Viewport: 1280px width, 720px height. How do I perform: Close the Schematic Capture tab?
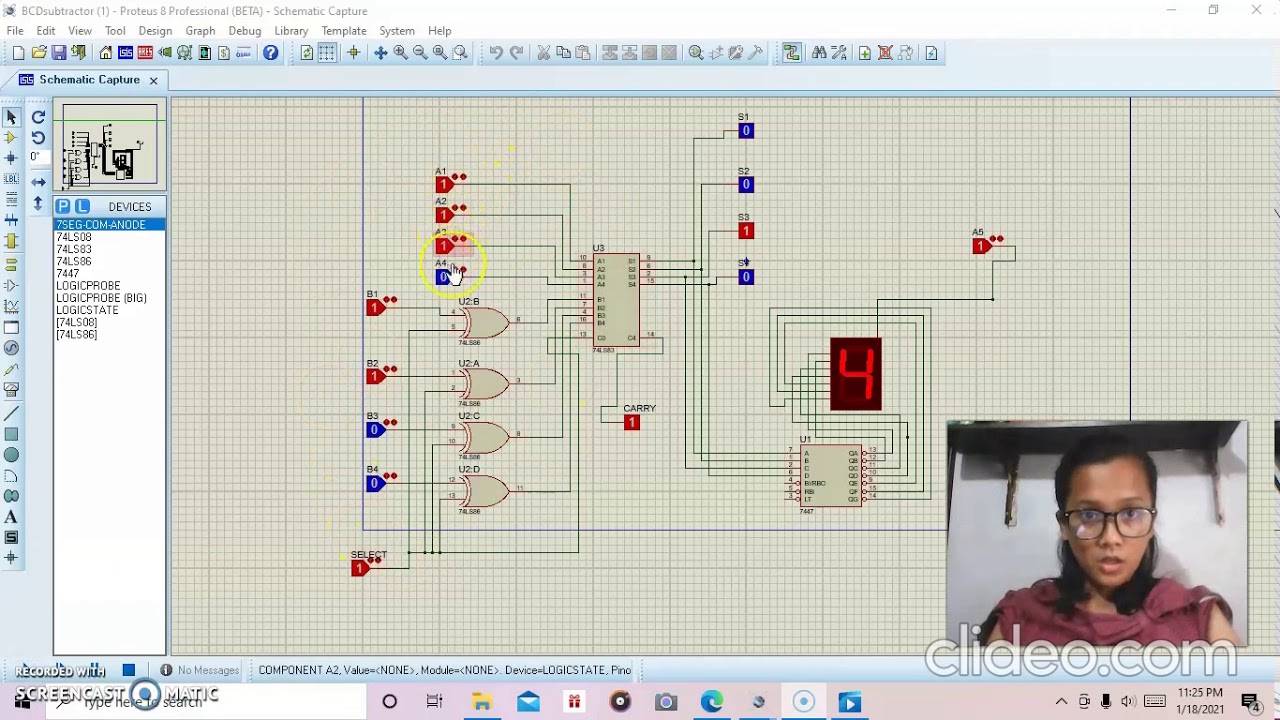click(x=153, y=80)
